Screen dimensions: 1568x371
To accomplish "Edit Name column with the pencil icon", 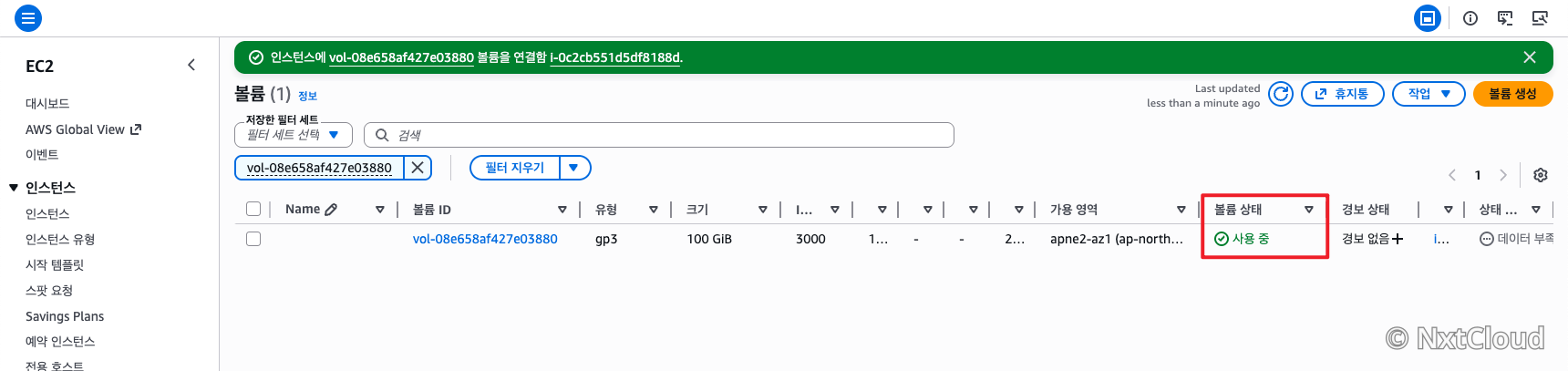I will pos(331,210).
